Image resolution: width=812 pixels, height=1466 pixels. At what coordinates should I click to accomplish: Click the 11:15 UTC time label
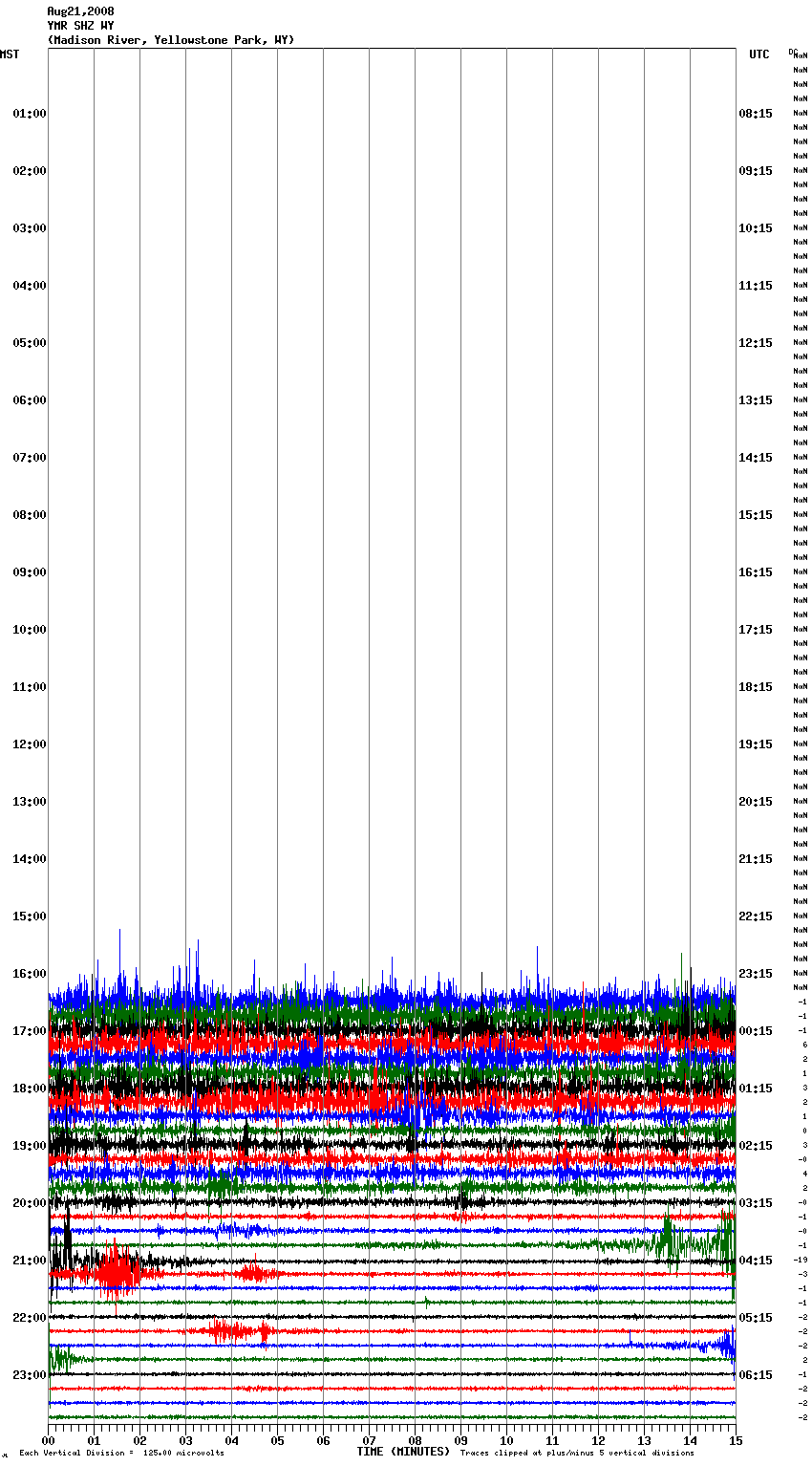(x=756, y=286)
